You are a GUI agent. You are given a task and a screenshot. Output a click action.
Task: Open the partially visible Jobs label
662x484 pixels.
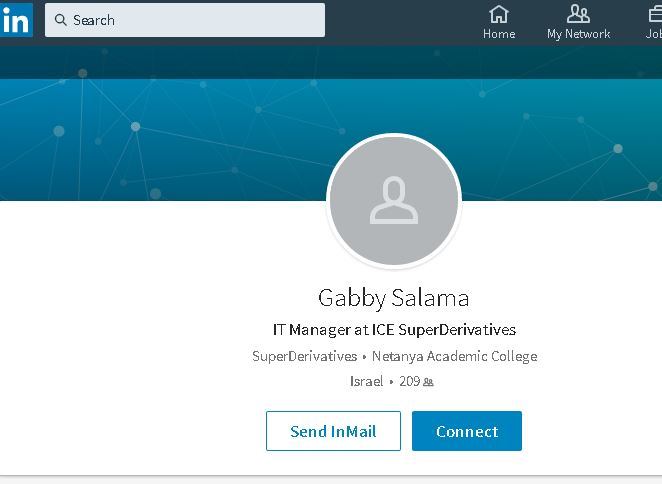pos(654,34)
